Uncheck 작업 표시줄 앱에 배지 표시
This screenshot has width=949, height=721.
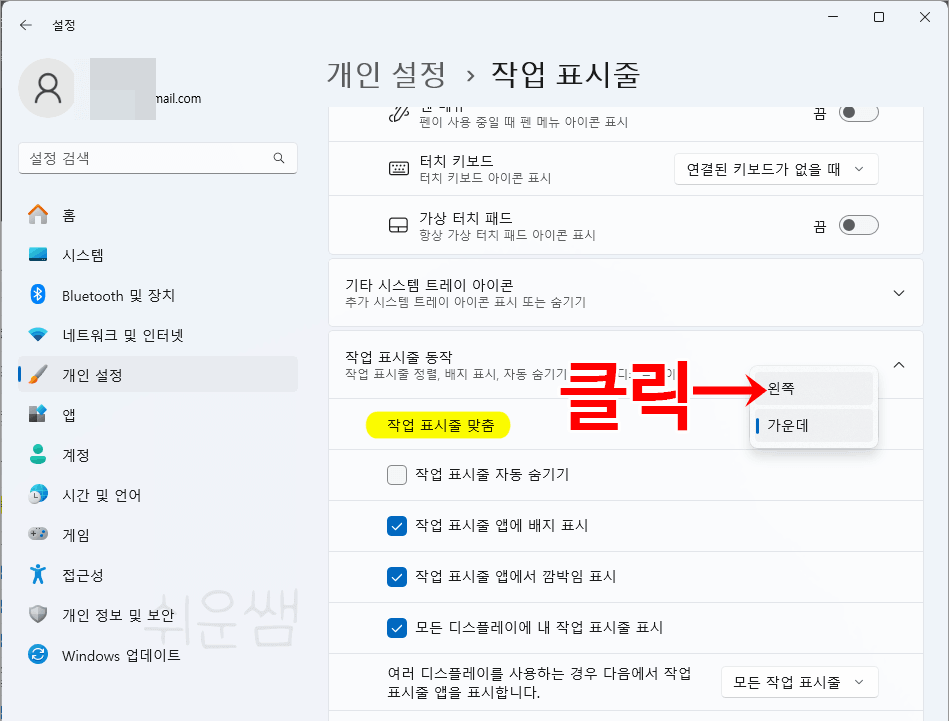click(x=397, y=525)
